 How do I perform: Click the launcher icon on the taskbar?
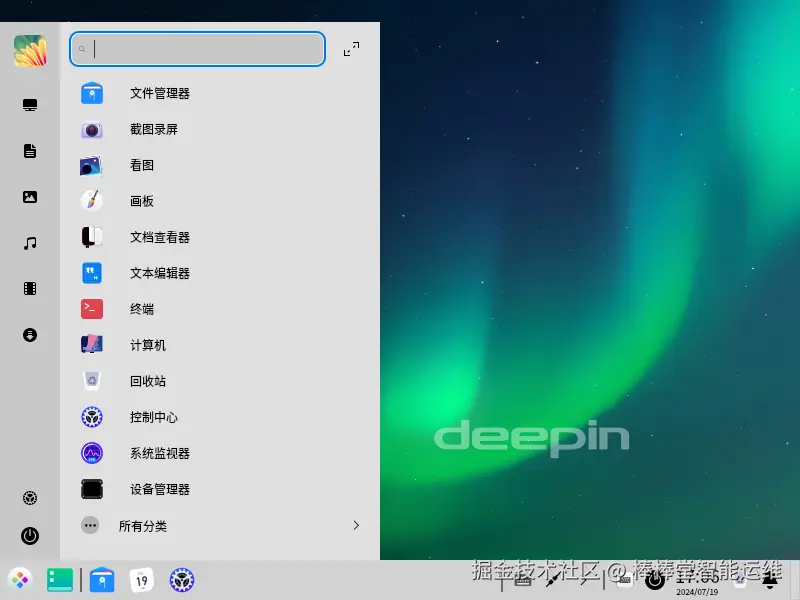pyautogui.click(x=20, y=580)
